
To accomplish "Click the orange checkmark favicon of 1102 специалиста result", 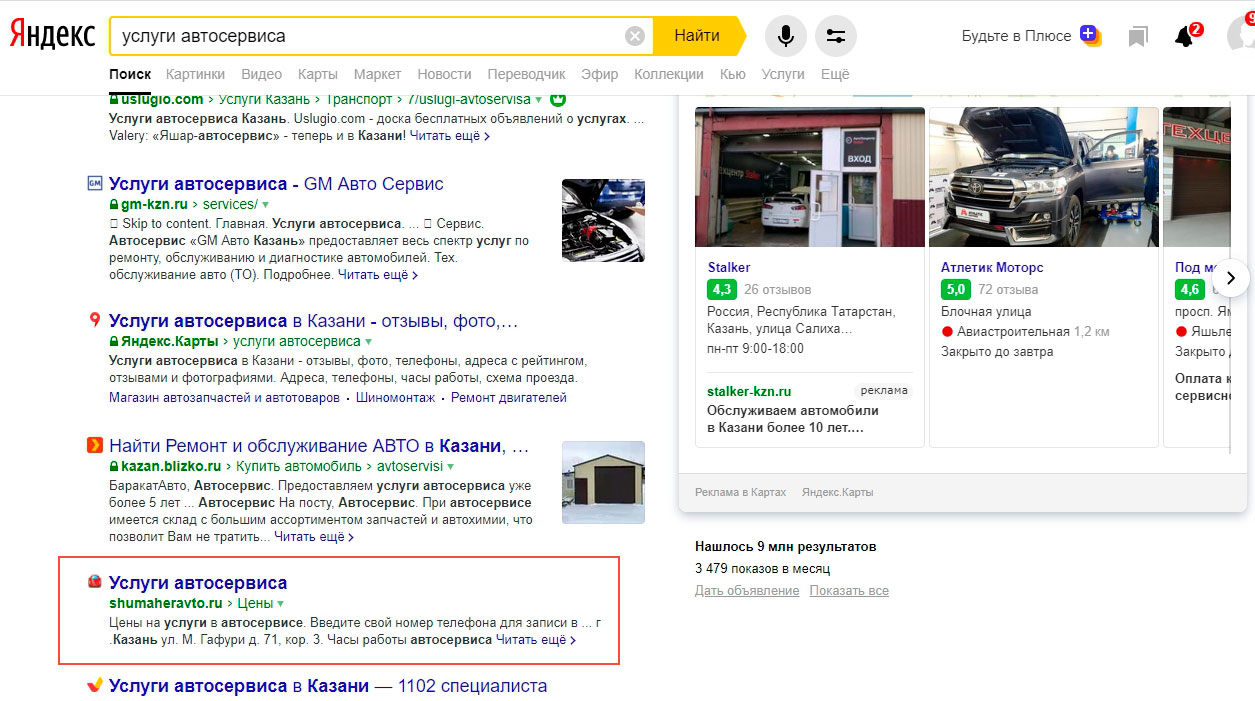I will pos(95,686).
